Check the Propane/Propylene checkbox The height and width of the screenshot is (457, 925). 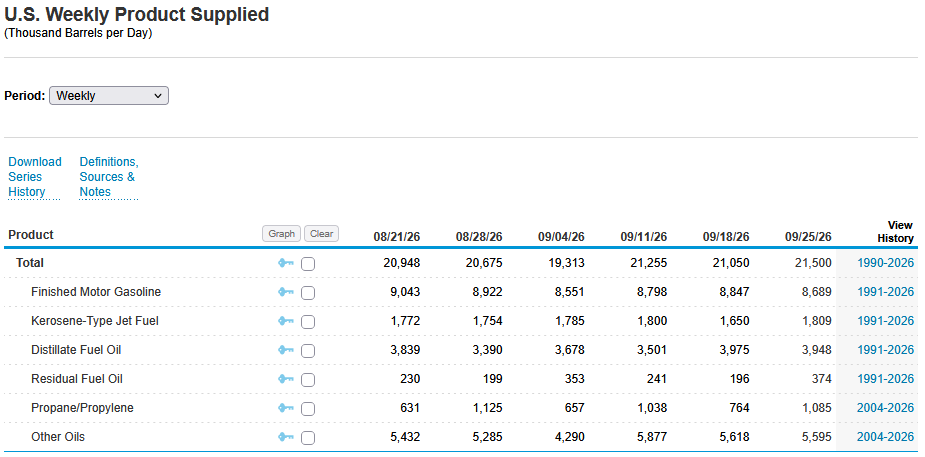point(308,408)
